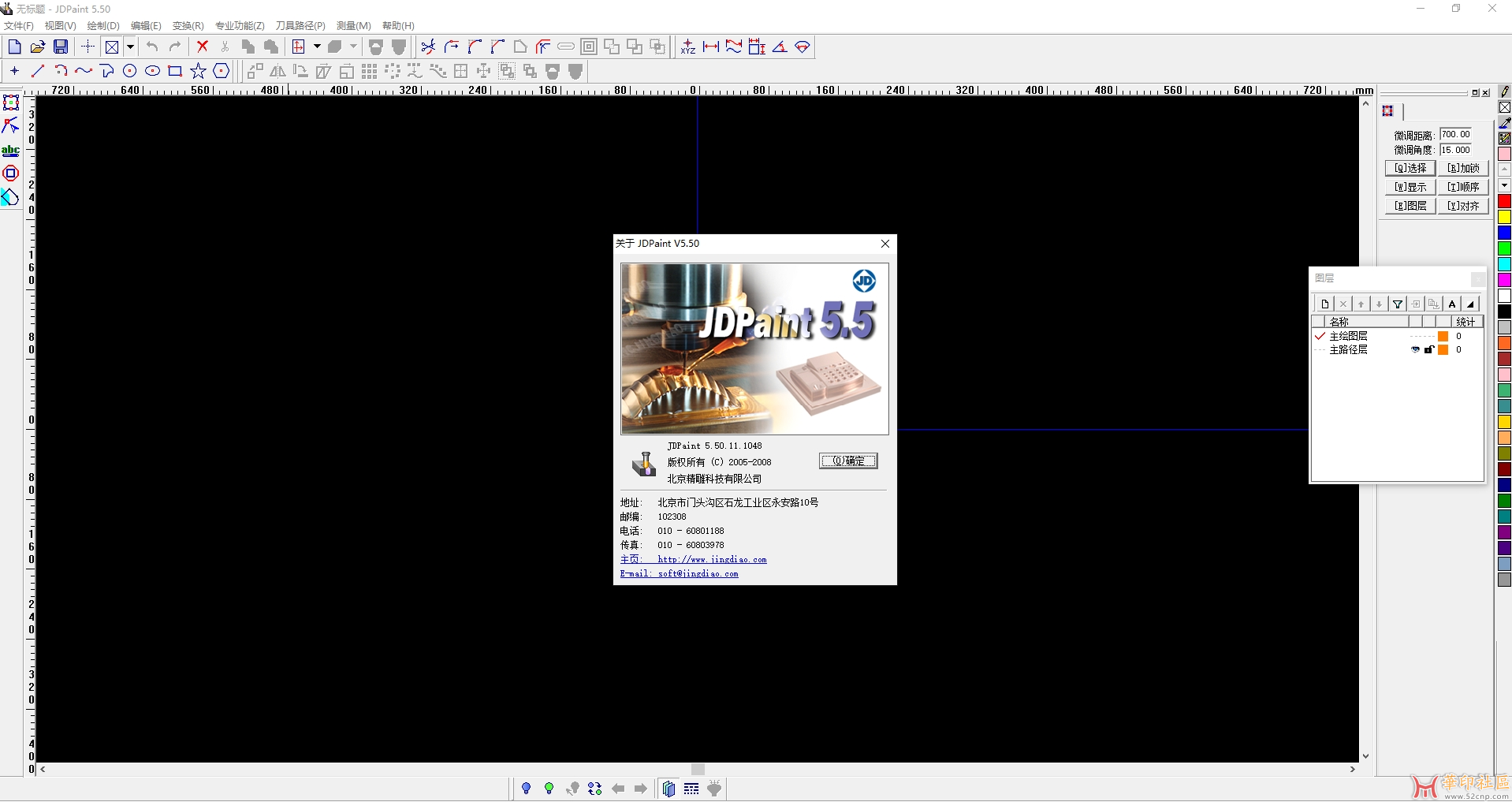Click the Redo arrow icon
Image resolution: width=1512 pixels, height=802 pixels.
175,47
